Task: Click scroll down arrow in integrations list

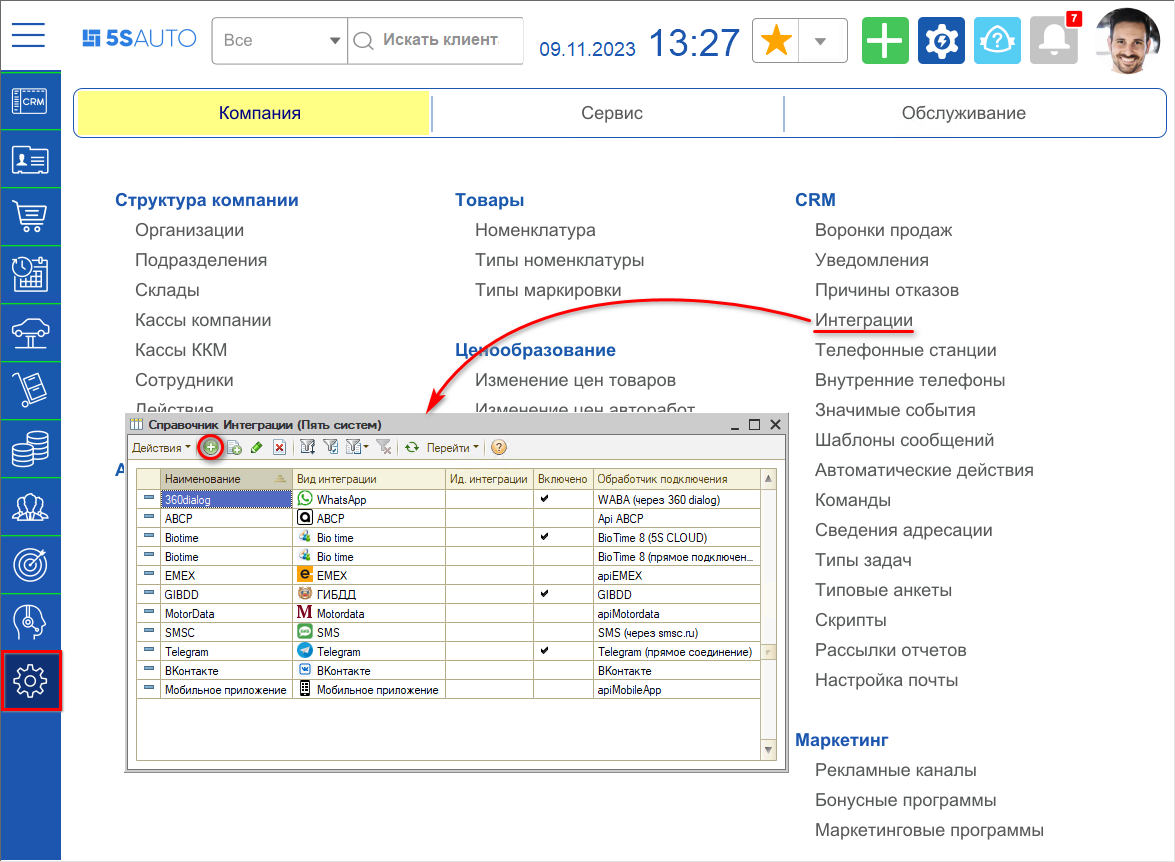Action: click(768, 750)
